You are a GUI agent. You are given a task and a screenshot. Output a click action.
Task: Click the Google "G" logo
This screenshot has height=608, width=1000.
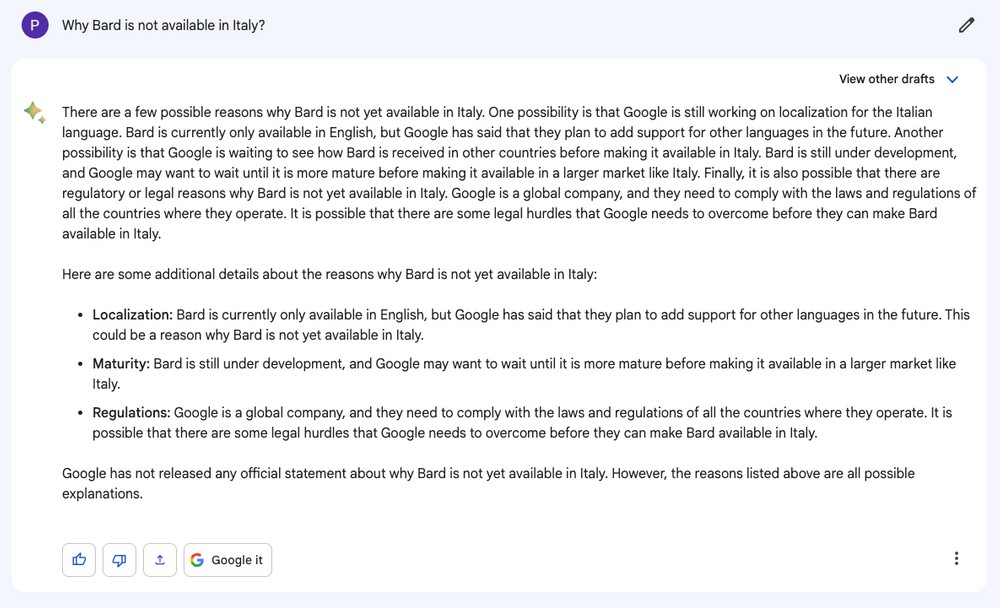pos(197,560)
